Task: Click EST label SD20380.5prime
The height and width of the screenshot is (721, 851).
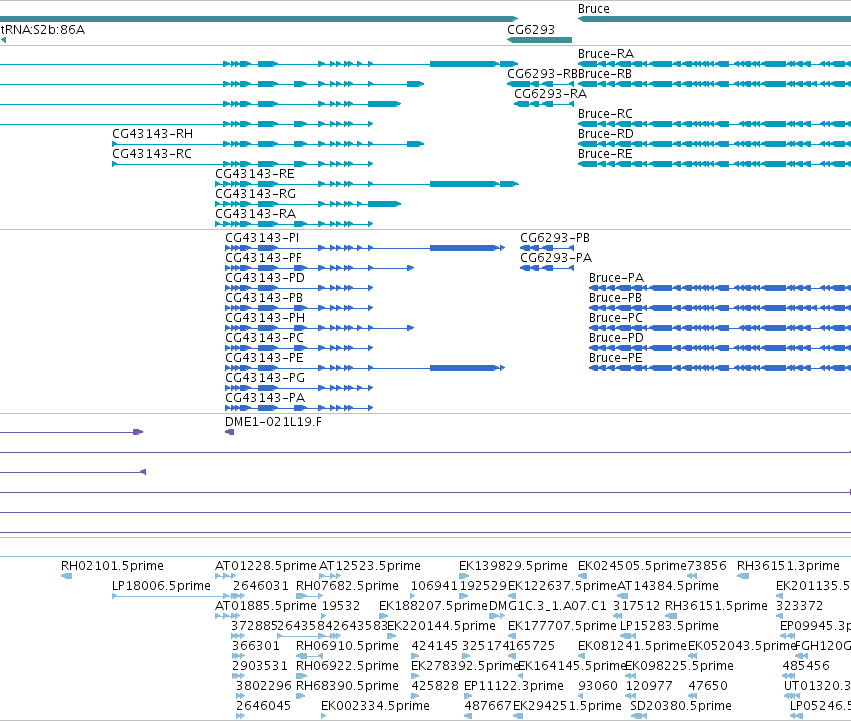Action: pyautogui.click(x=681, y=706)
